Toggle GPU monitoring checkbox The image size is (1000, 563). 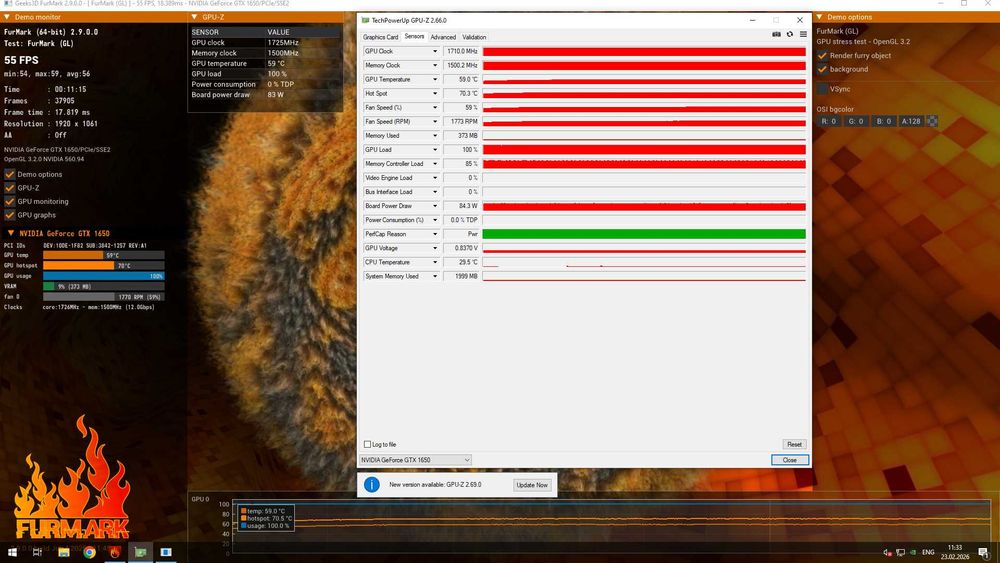pyautogui.click(x=10, y=201)
